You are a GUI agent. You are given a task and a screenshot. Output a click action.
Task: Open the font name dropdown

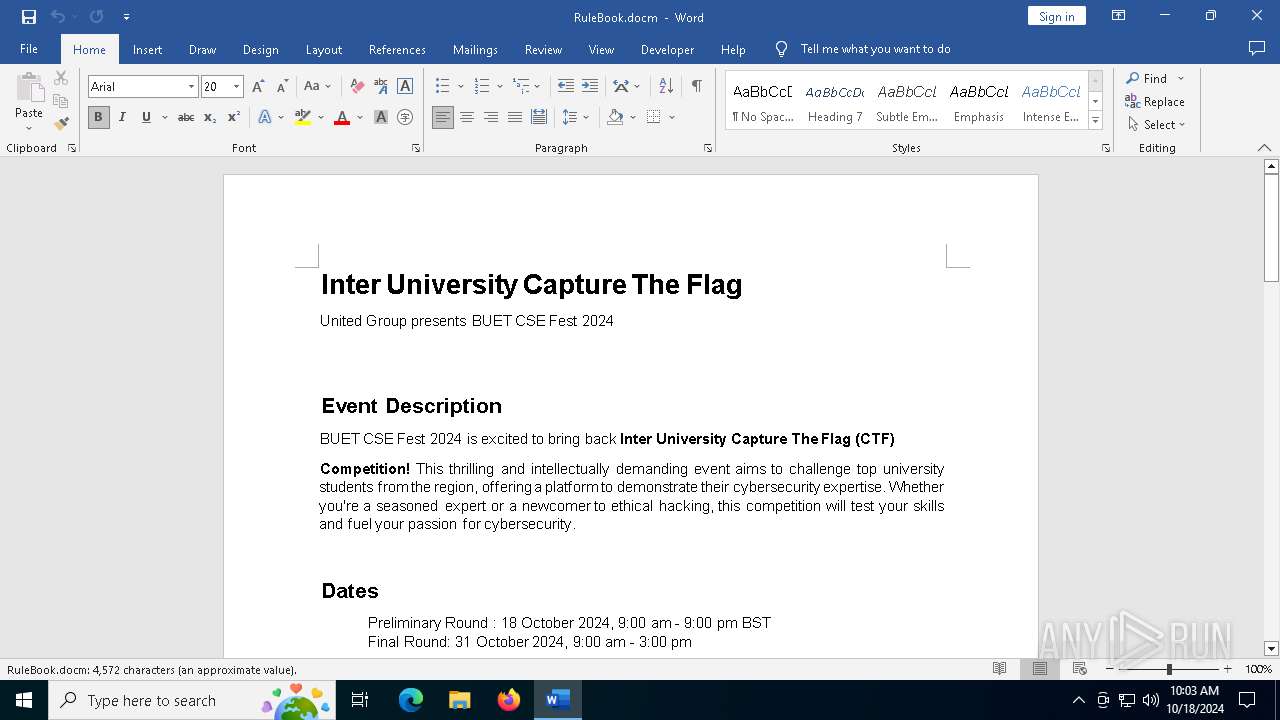point(191,87)
